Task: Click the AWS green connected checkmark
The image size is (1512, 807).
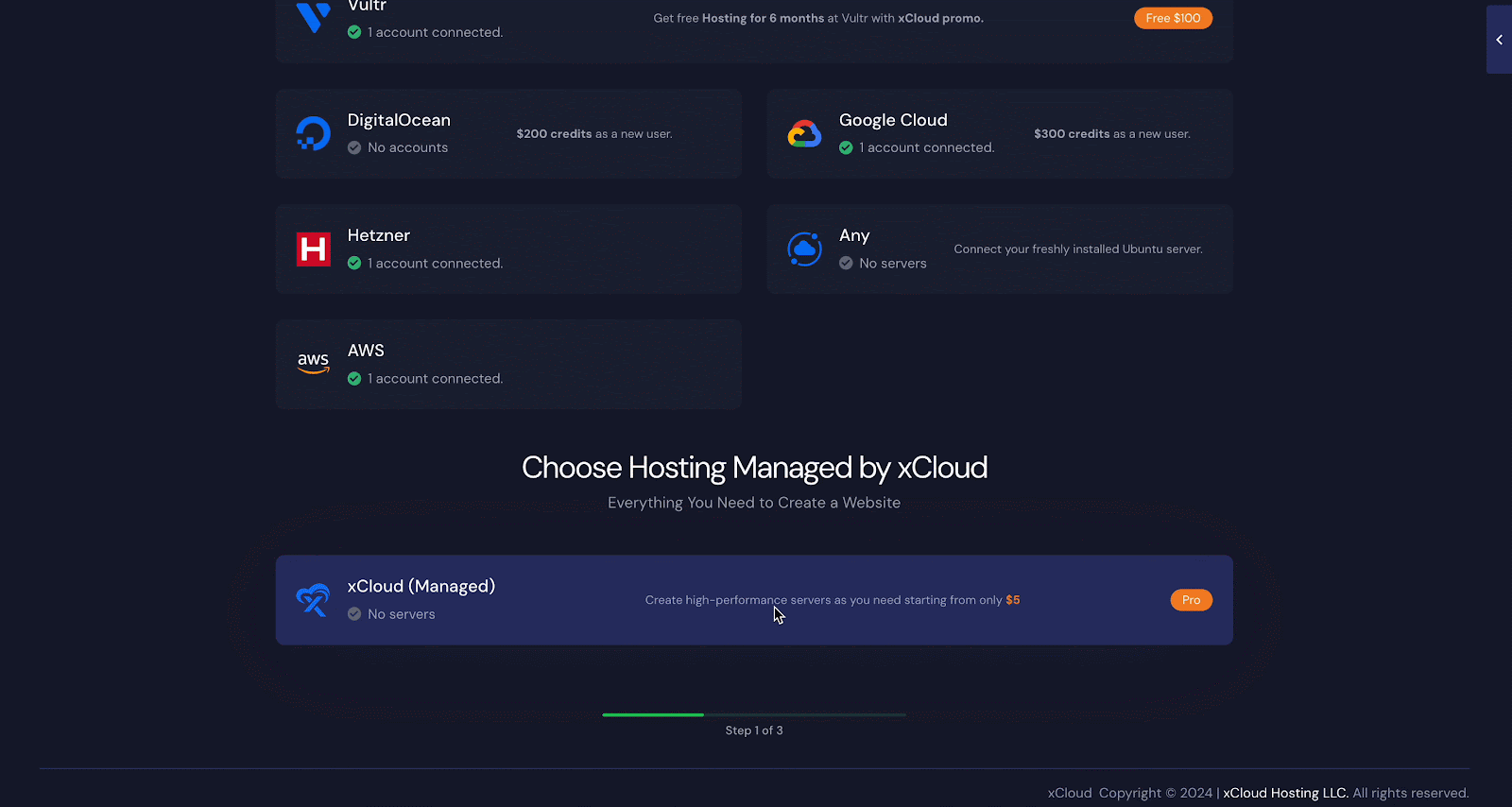Action: tap(354, 379)
